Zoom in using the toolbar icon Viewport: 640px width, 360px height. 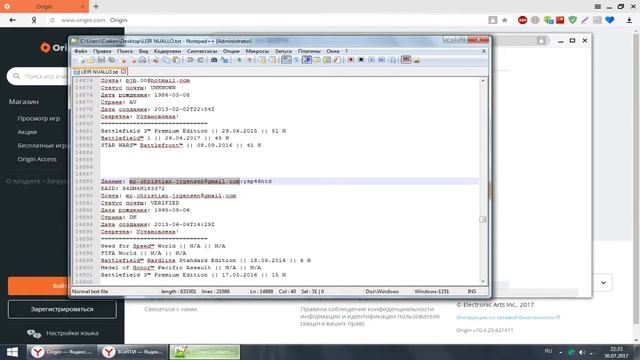click(239, 60)
